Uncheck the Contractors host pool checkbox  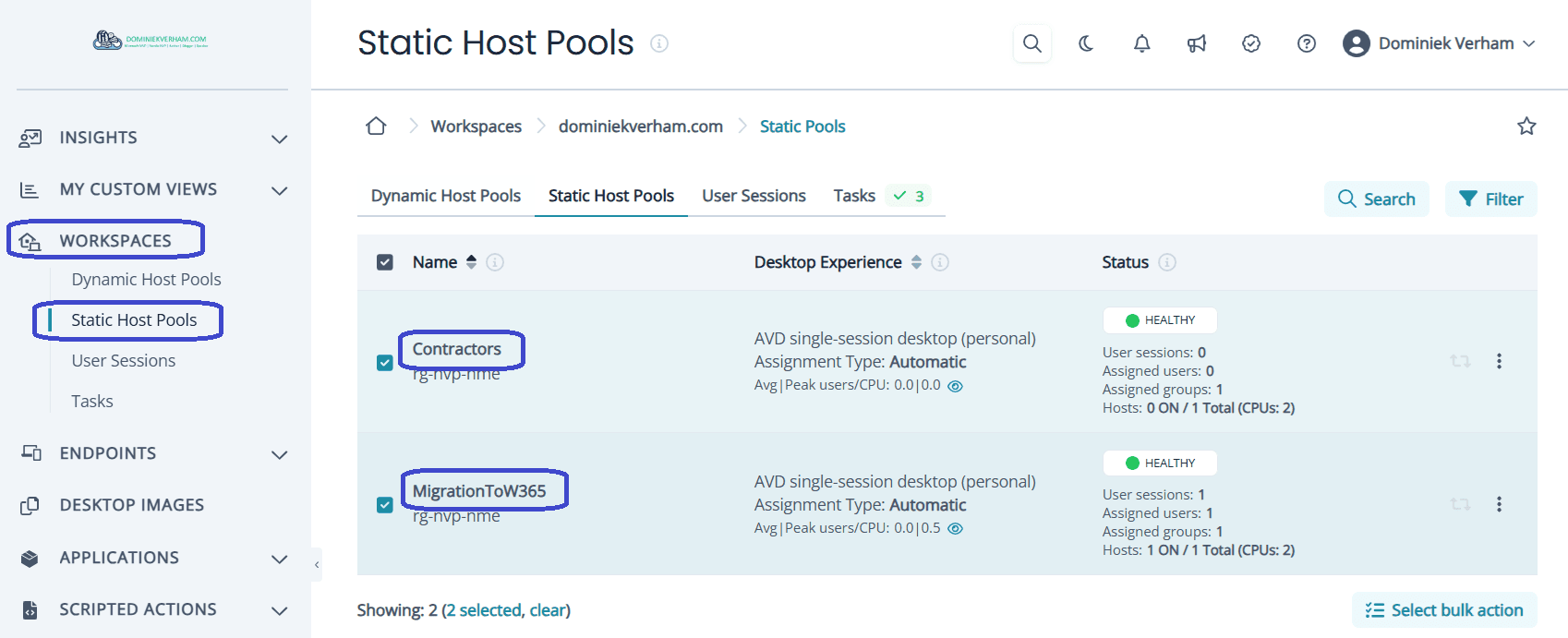pyautogui.click(x=385, y=363)
